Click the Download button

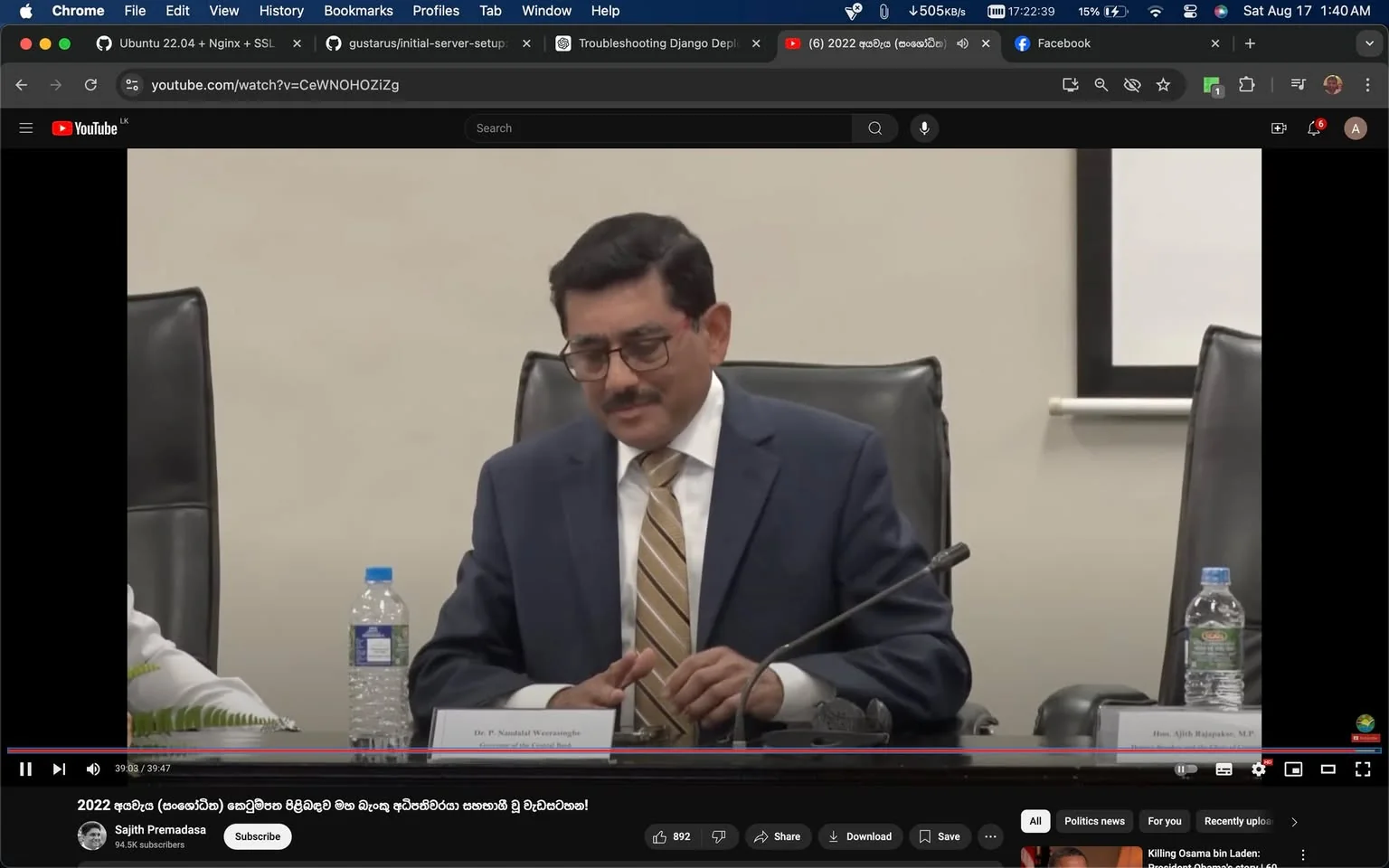coord(860,836)
